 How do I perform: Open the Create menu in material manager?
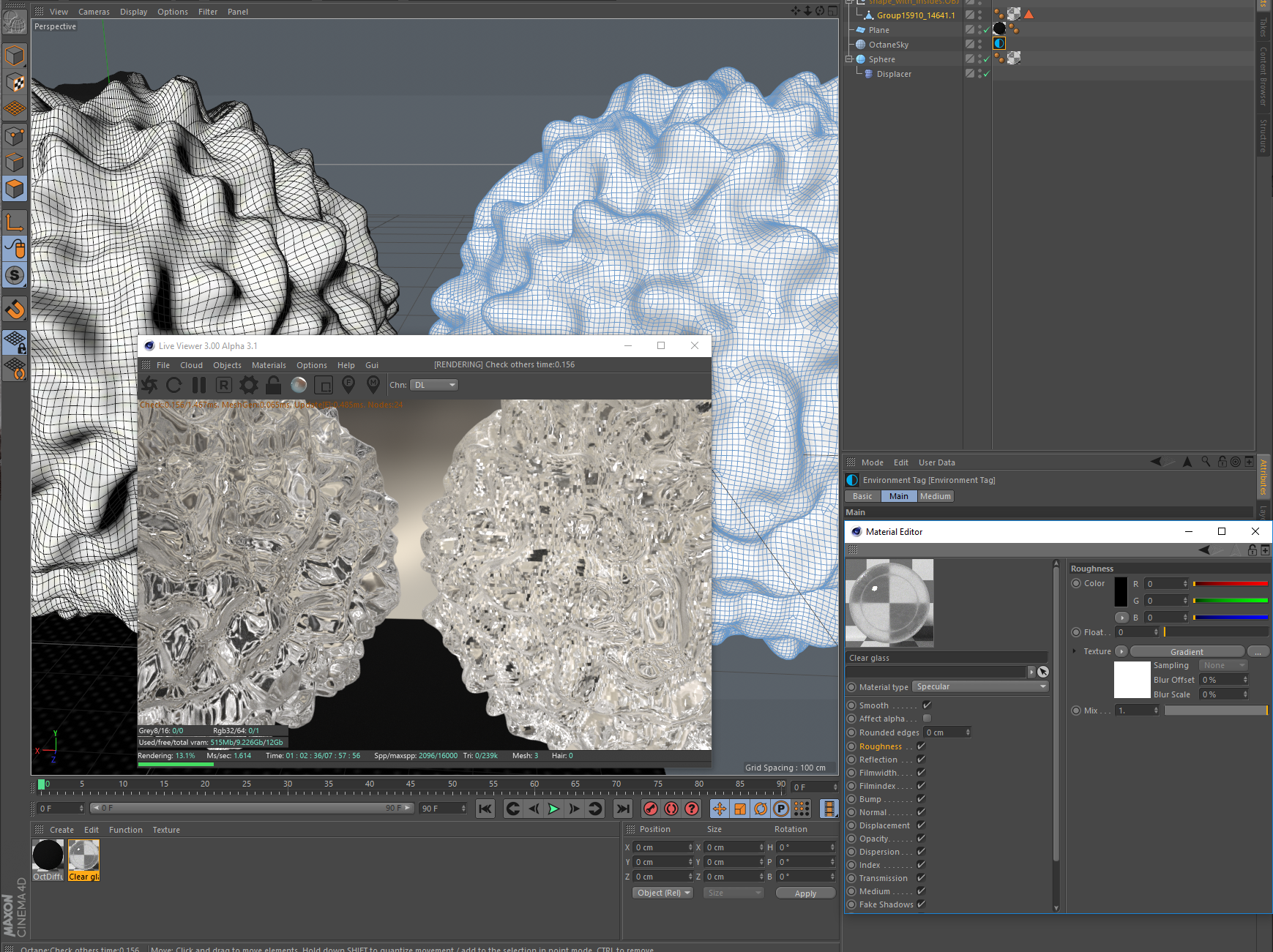click(61, 830)
